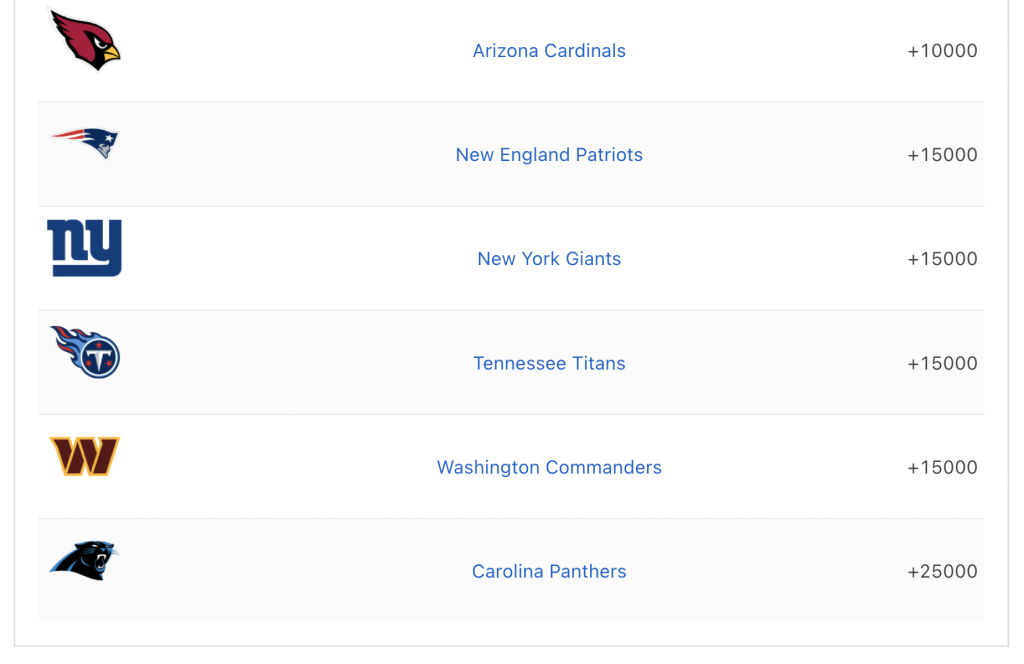Select the Panthers +25000 odds value
Image resolution: width=1024 pixels, height=664 pixels.
(x=942, y=571)
